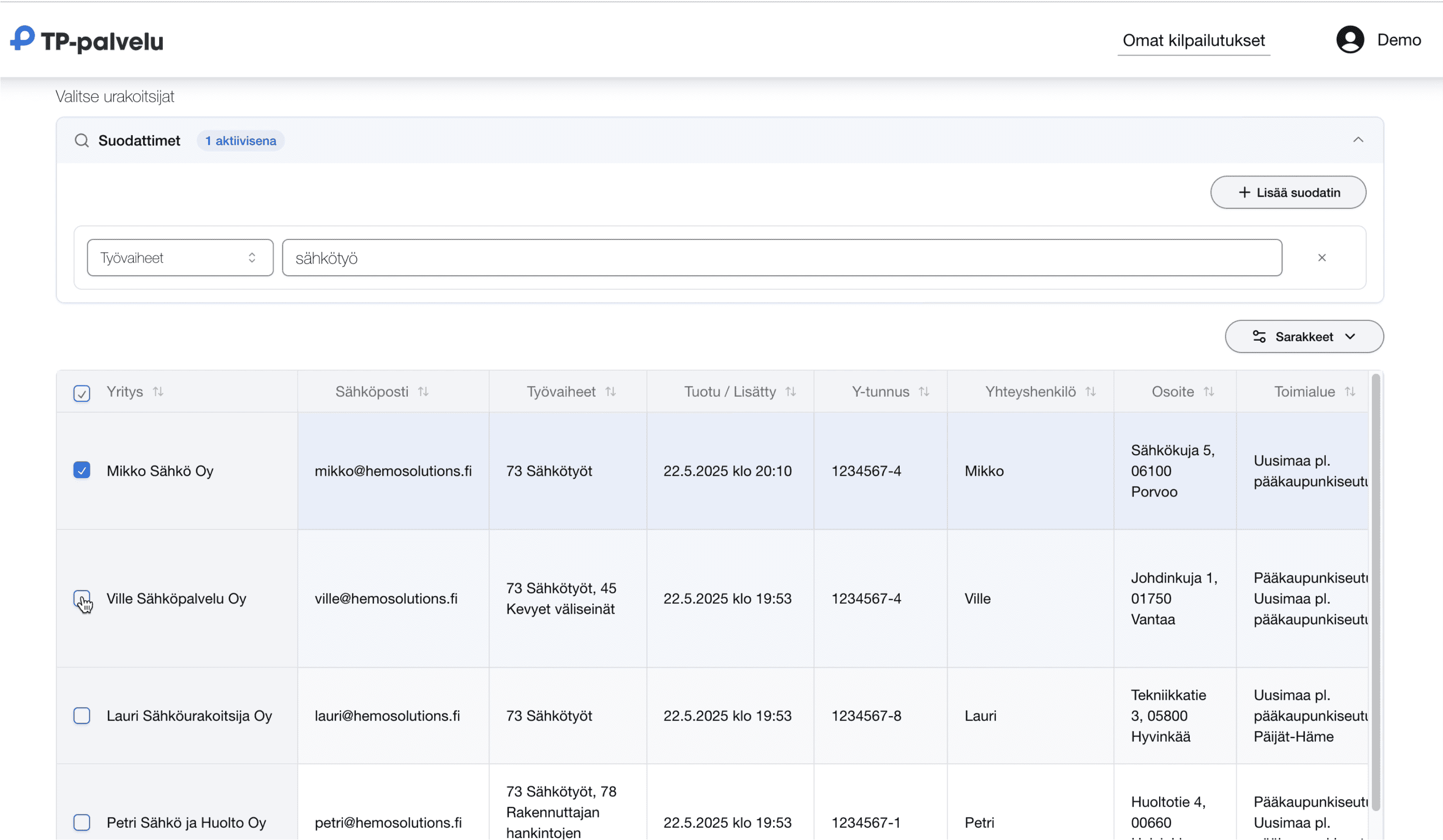
Task: Sort by Tuotu / Lisätty arrows icon
Action: tap(790, 392)
